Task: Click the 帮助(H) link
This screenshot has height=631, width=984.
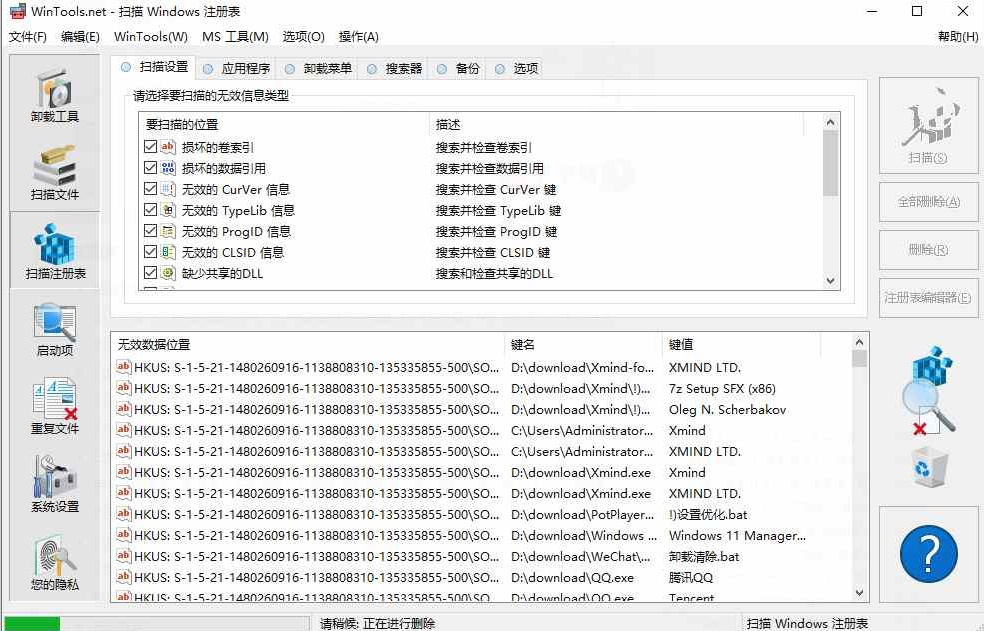Action: tap(957, 36)
